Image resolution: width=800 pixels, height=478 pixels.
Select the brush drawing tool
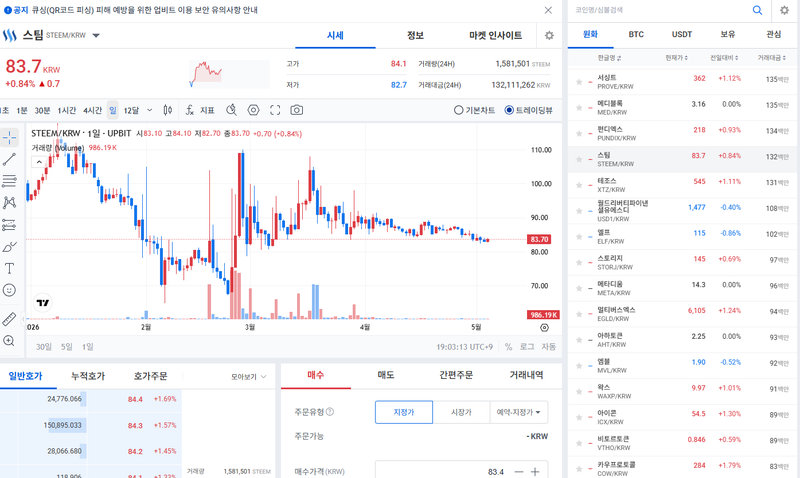click(x=10, y=246)
